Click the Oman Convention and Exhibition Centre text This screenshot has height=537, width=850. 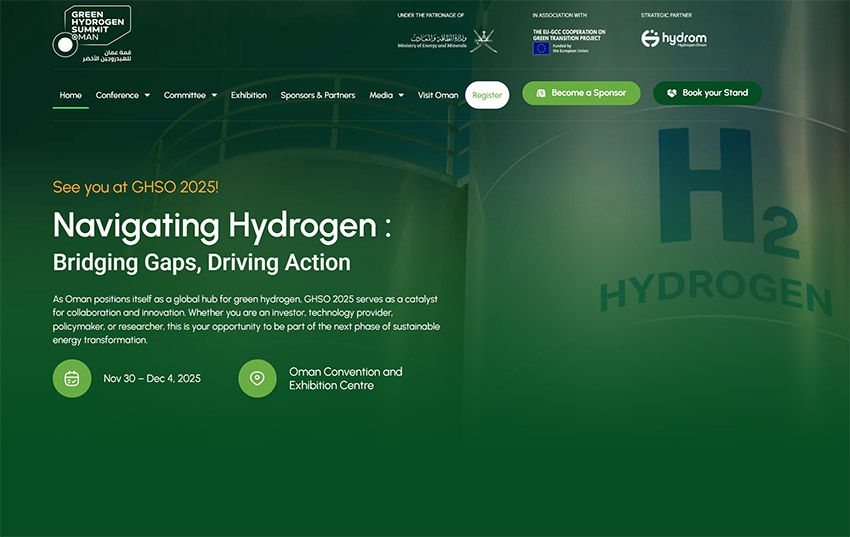[x=345, y=378]
